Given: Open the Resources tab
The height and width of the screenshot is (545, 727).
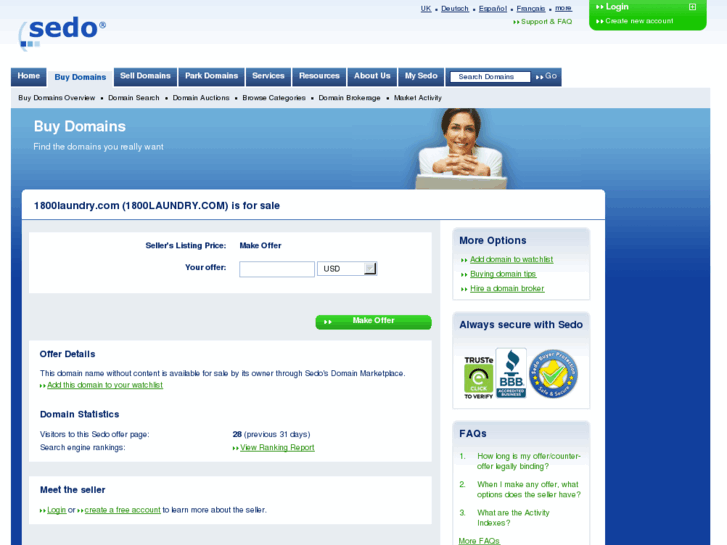Looking at the screenshot, I should 319,76.
